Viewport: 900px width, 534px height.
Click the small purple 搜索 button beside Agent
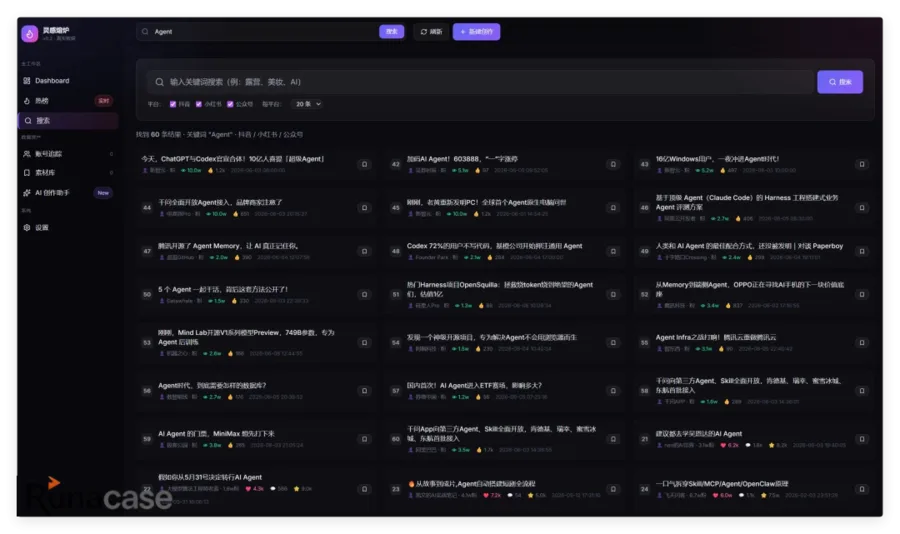click(x=391, y=32)
